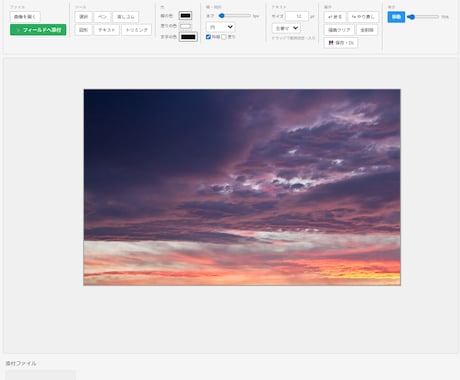
Task: Select the ペン pen tool
Action: coord(102,17)
